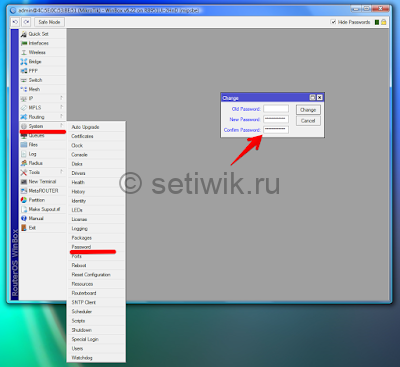Click the Radius sidebar icon

(24, 163)
